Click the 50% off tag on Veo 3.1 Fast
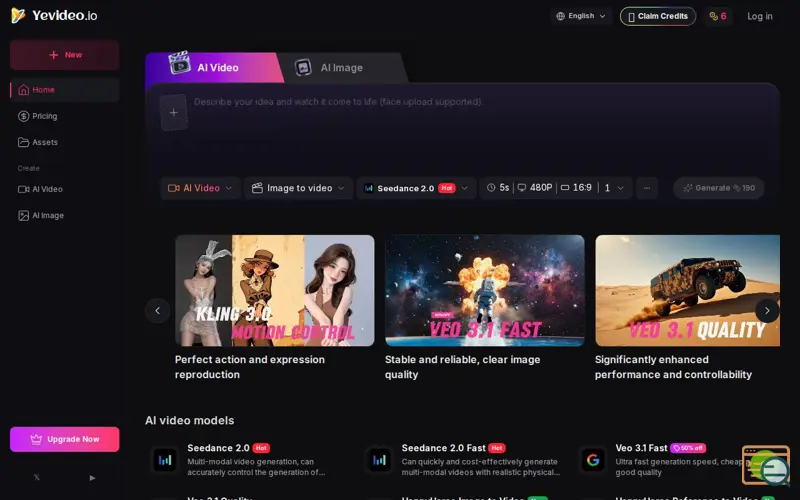 pos(688,448)
